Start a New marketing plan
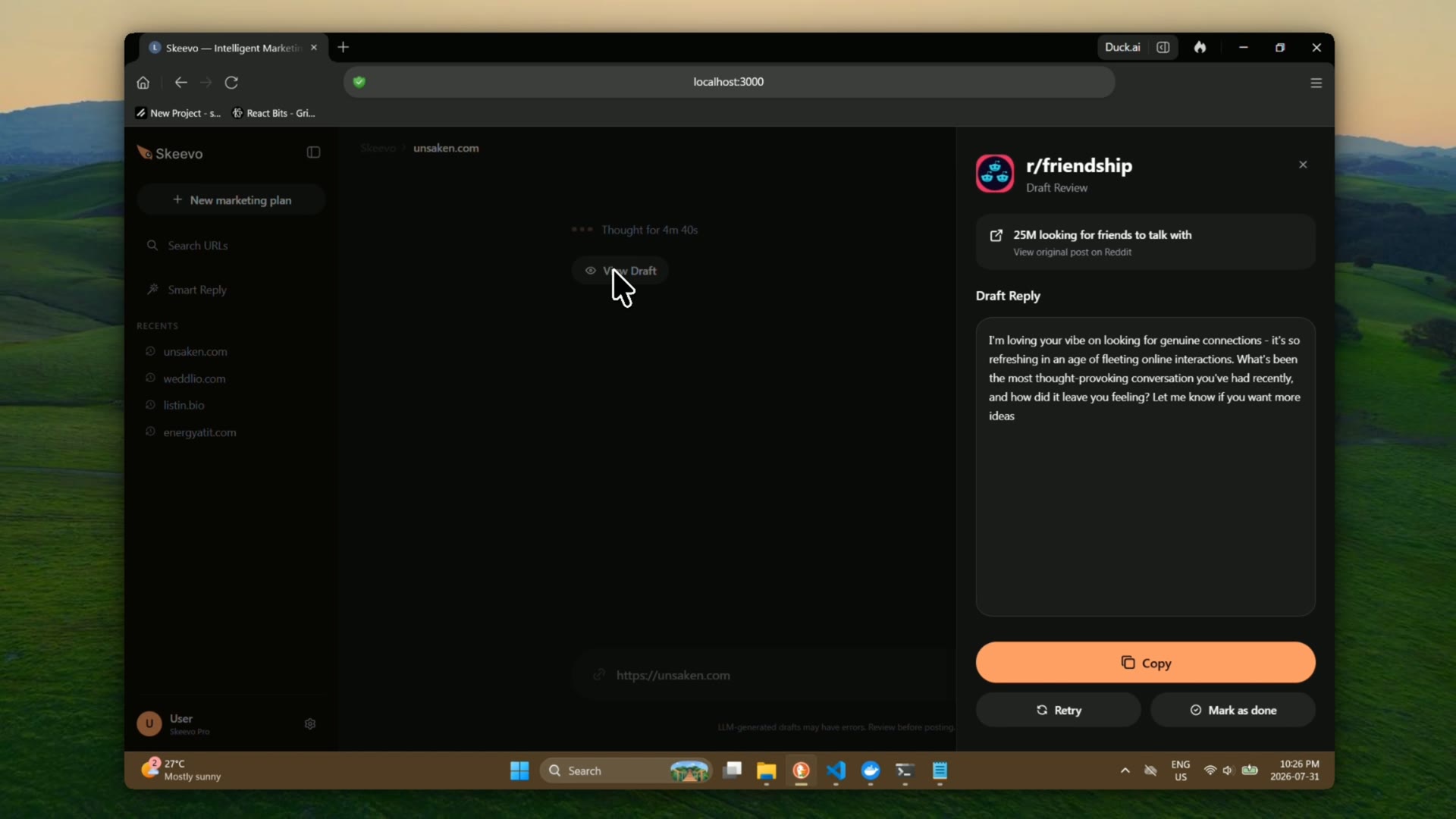Viewport: 1456px width, 819px height. 231,200
